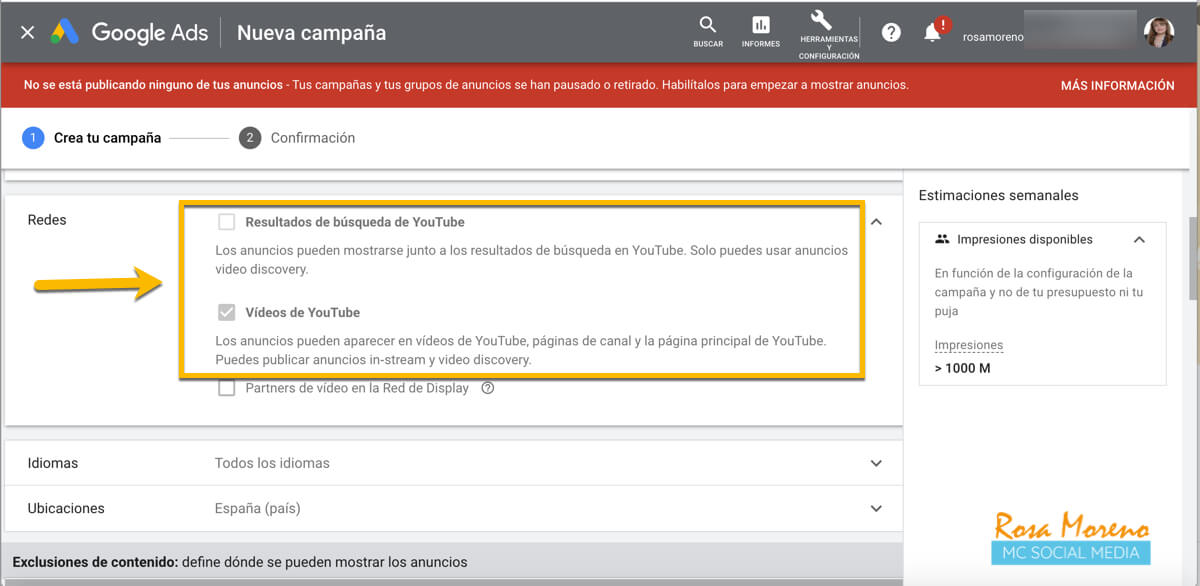
Task: Expand the Ubicaciones section
Action: (876, 508)
